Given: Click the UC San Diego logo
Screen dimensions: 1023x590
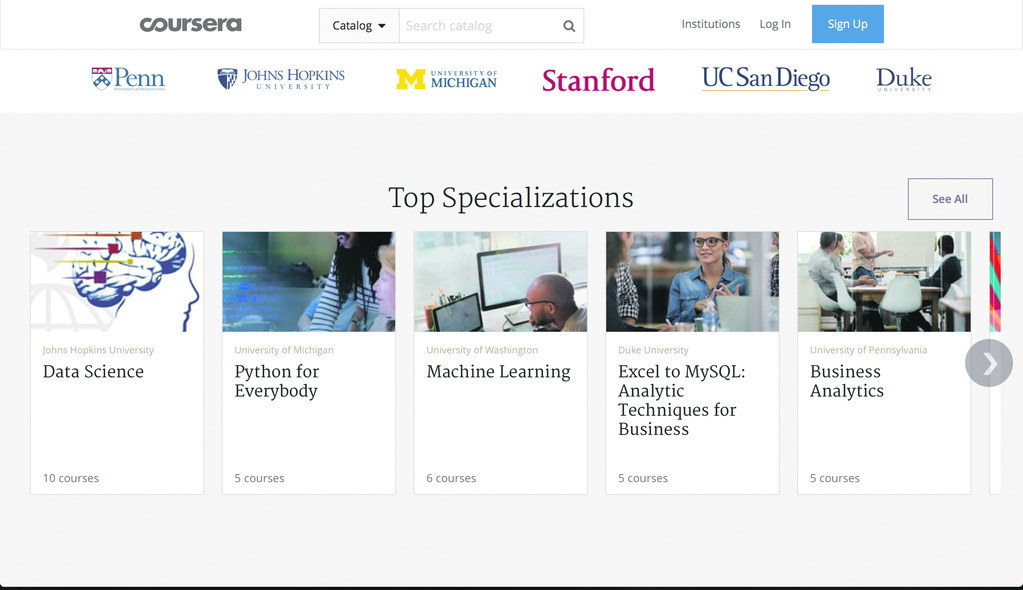Looking at the screenshot, I should [x=765, y=78].
